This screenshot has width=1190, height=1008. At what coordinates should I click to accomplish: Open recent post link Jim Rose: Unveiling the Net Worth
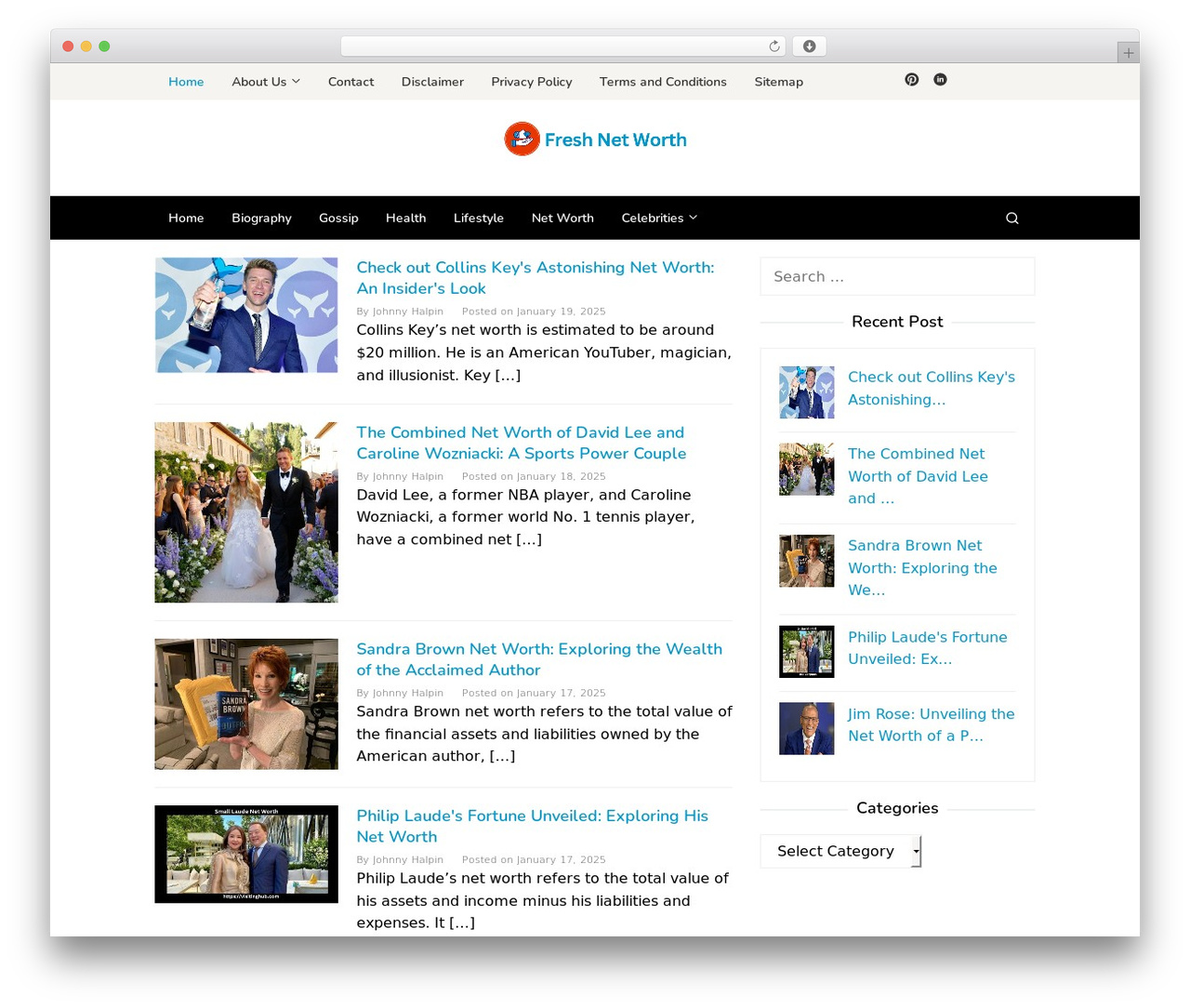point(931,724)
